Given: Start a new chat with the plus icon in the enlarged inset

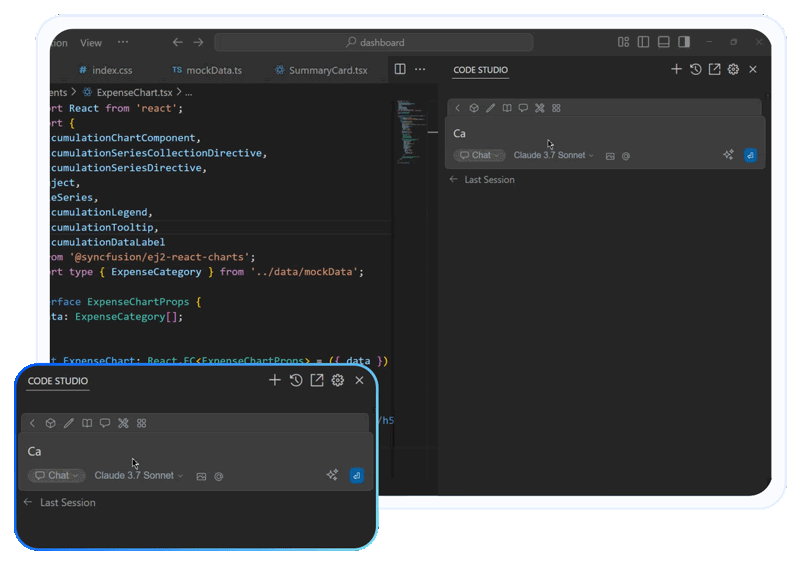Looking at the screenshot, I should (275, 380).
